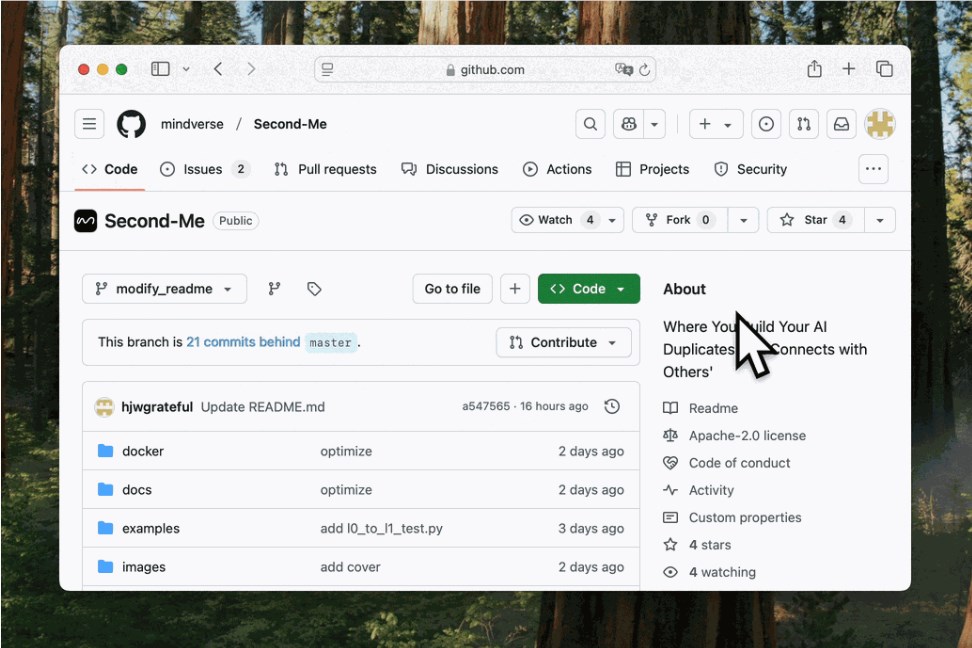Viewport: 972px width, 648px height.
Task: Open the add l0_to_l1_test.py commit message
Action: coord(381,528)
